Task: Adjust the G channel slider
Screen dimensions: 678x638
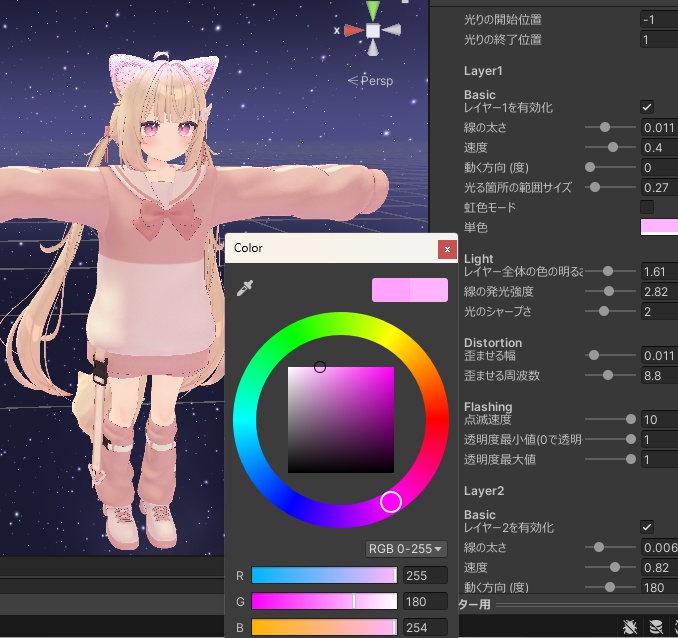Action: 324,601
